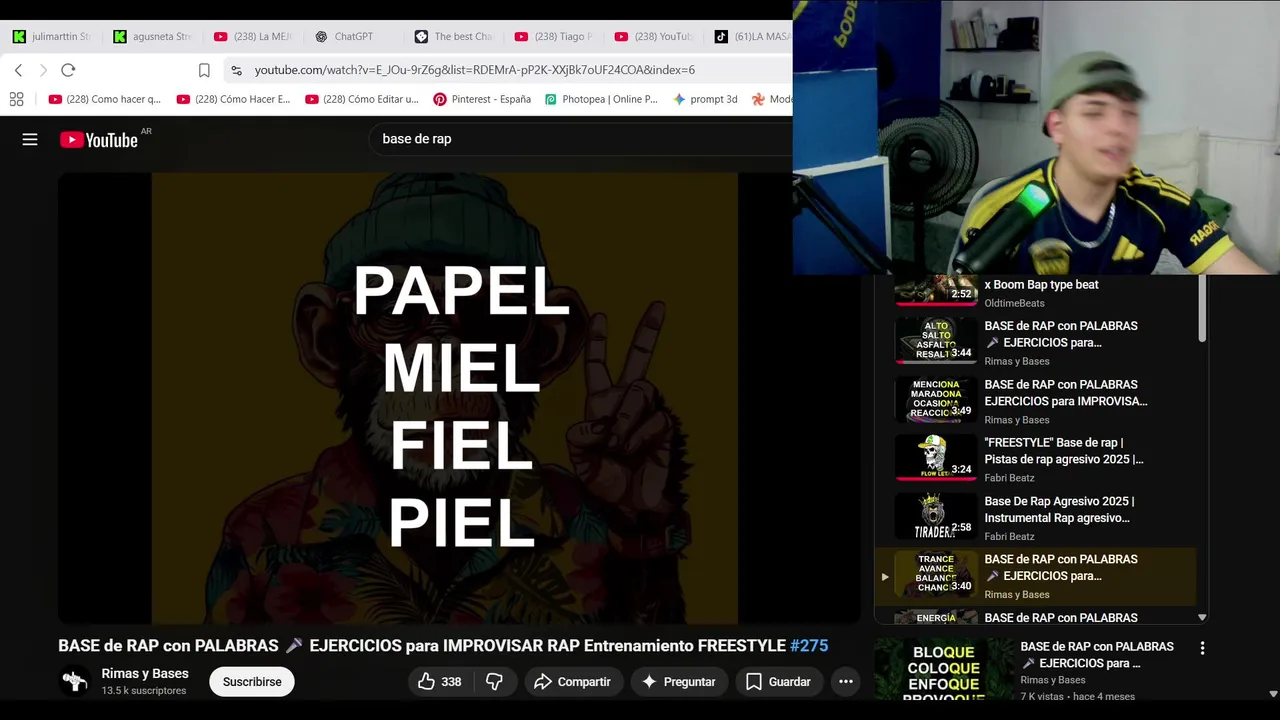Save video with Guardar button
The width and height of the screenshot is (1280, 720).
pyautogui.click(x=777, y=682)
